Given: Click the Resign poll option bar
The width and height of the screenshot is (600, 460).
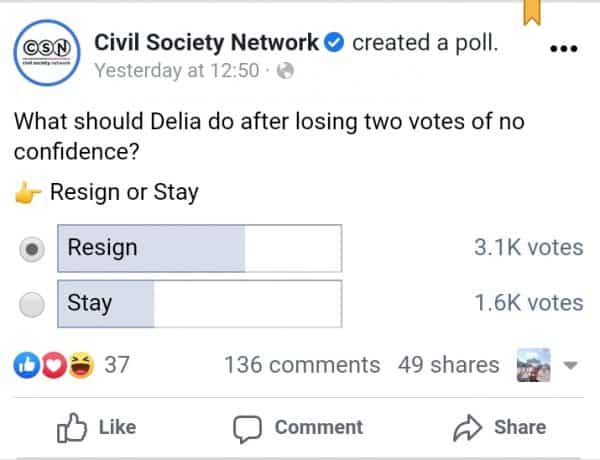Looking at the screenshot, I should tap(200, 248).
